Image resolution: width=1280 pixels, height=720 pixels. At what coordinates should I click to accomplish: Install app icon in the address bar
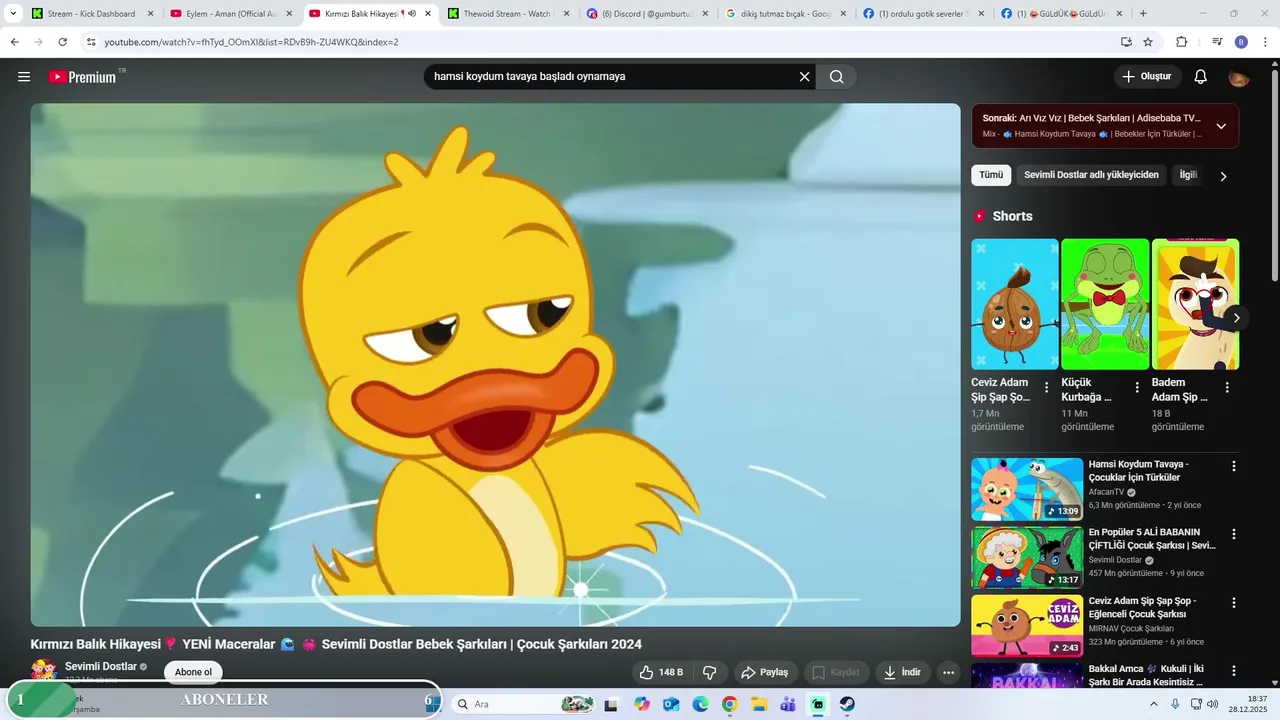(1126, 42)
